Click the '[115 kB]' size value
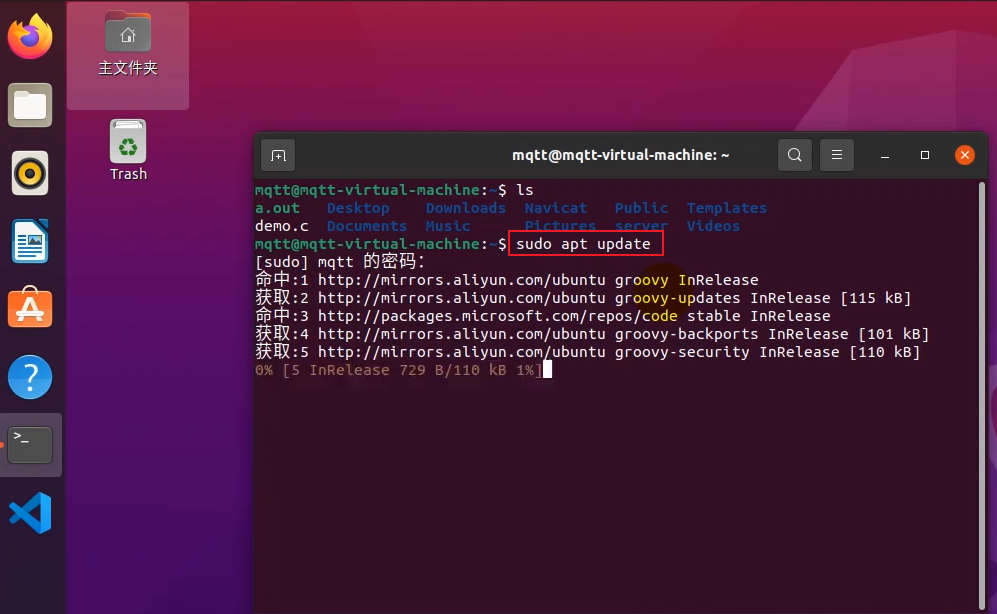The height and width of the screenshot is (614, 997). click(x=876, y=298)
